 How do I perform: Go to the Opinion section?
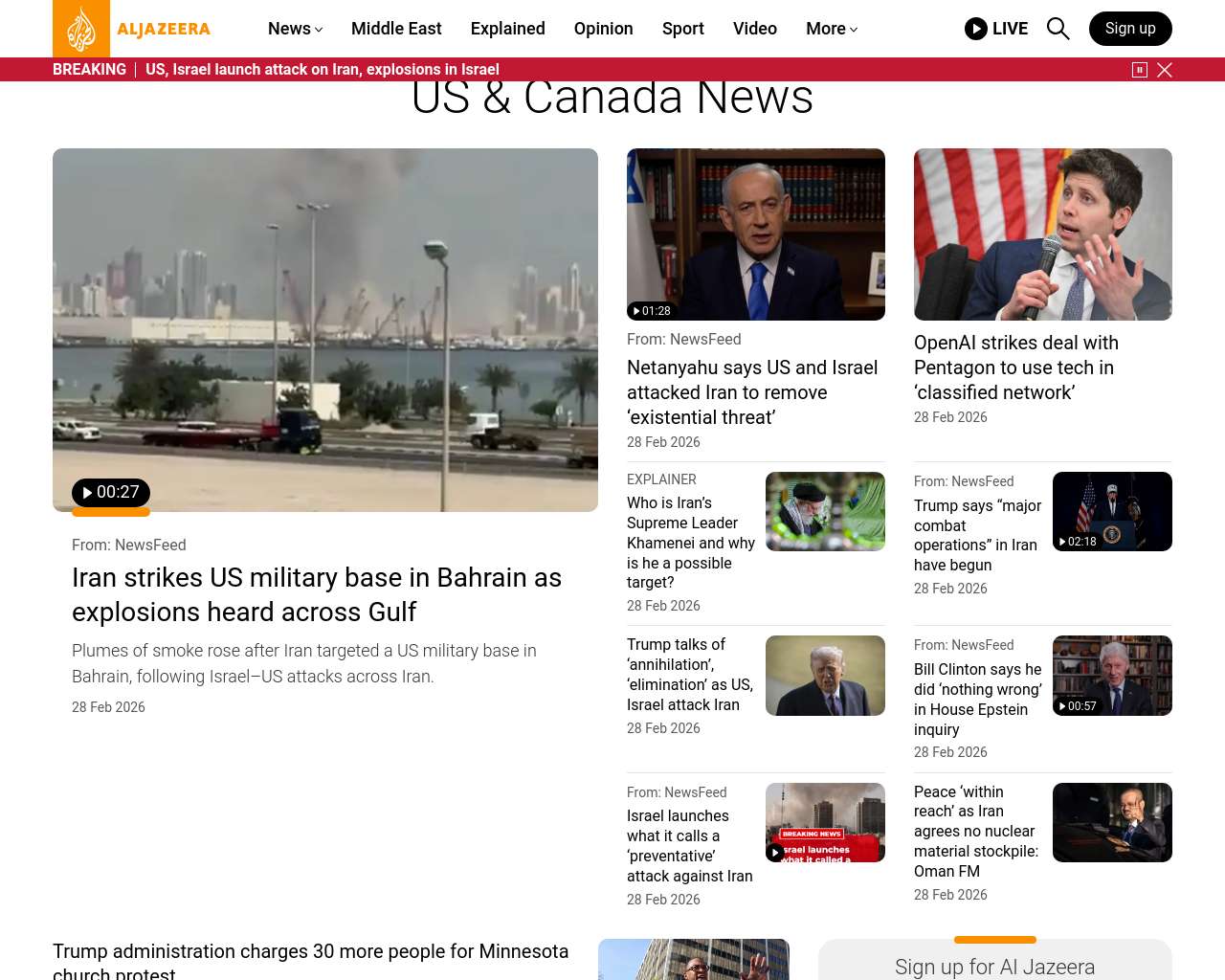[x=603, y=29]
